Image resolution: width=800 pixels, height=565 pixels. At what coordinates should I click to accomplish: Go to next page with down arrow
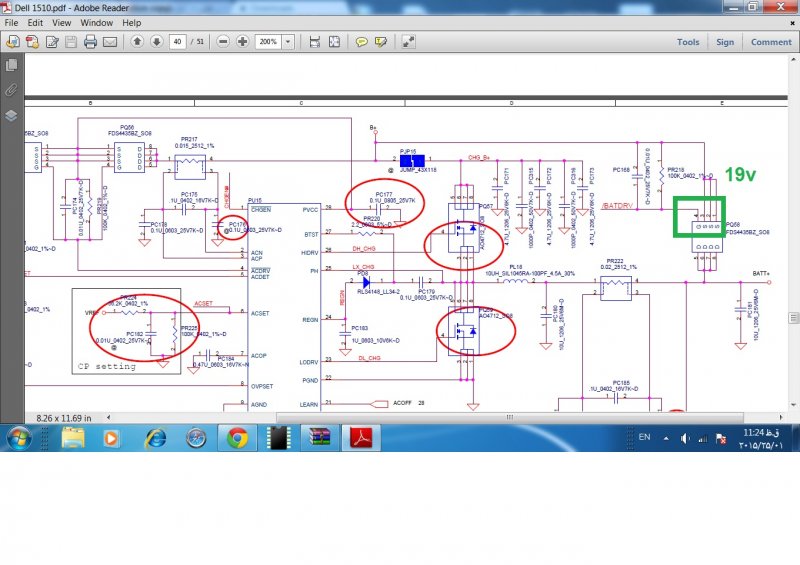157,41
